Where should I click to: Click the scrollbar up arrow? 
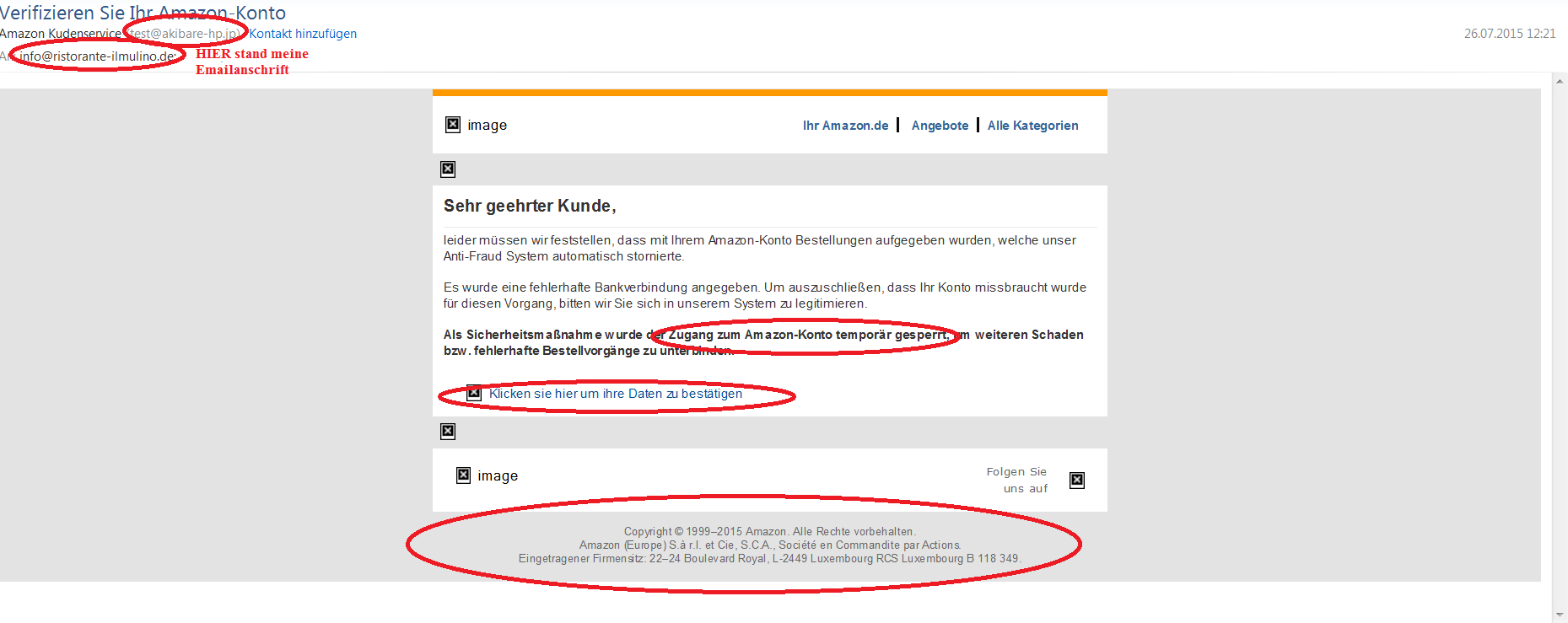pos(1560,82)
